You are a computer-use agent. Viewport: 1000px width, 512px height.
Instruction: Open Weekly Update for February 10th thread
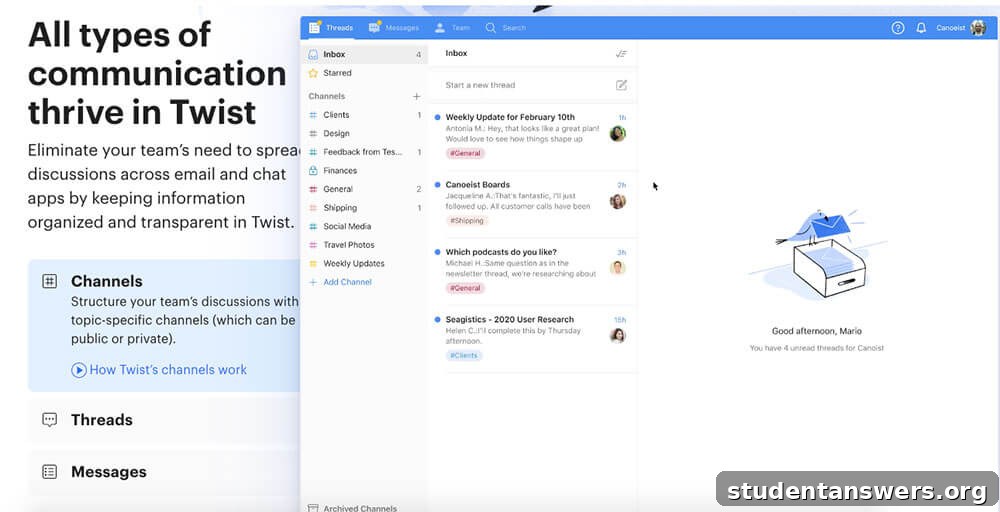pos(533,135)
